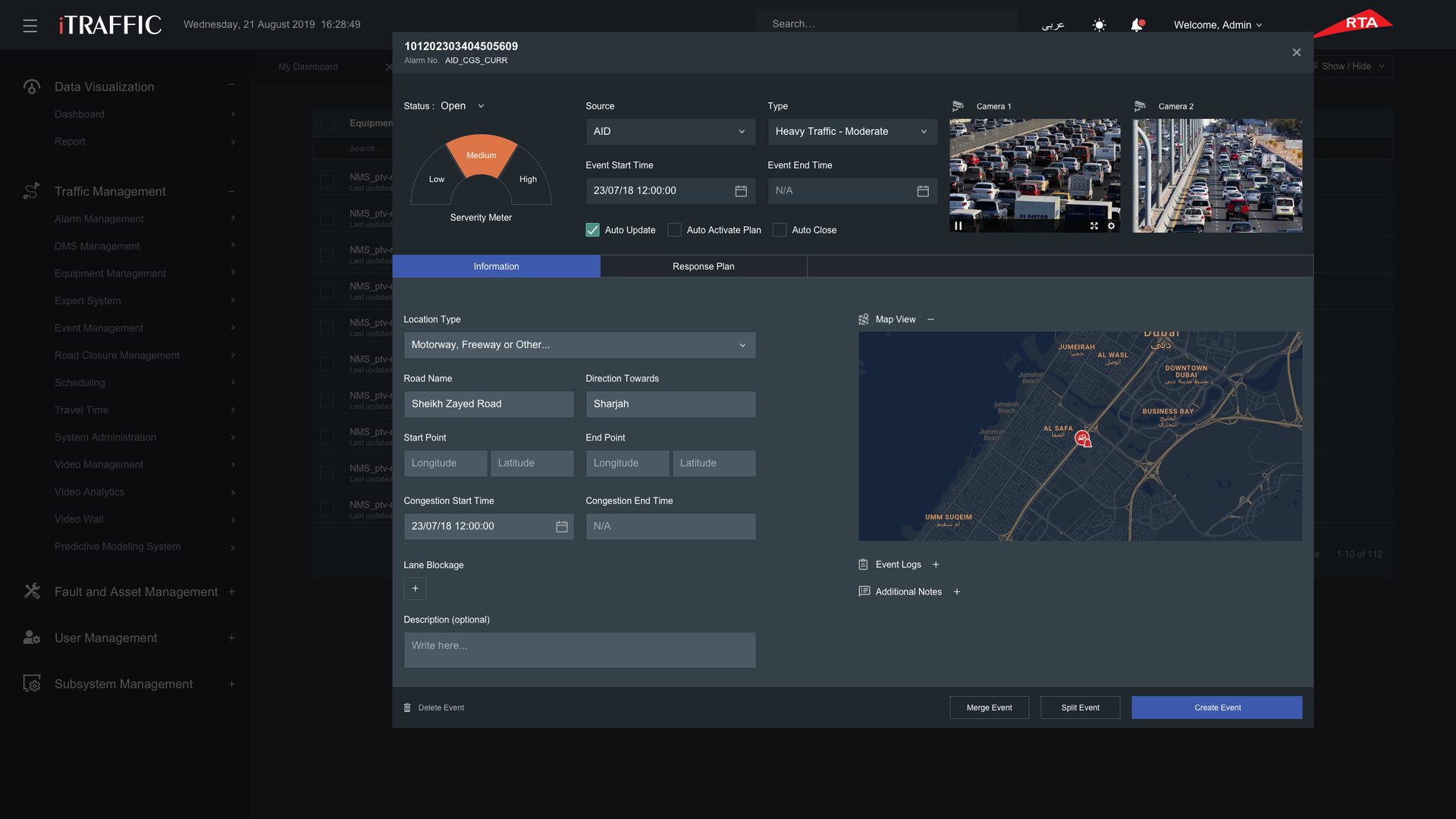The image size is (1456, 819).
Task: Click the Delete Event trash icon
Action: (x=407, y=708)
